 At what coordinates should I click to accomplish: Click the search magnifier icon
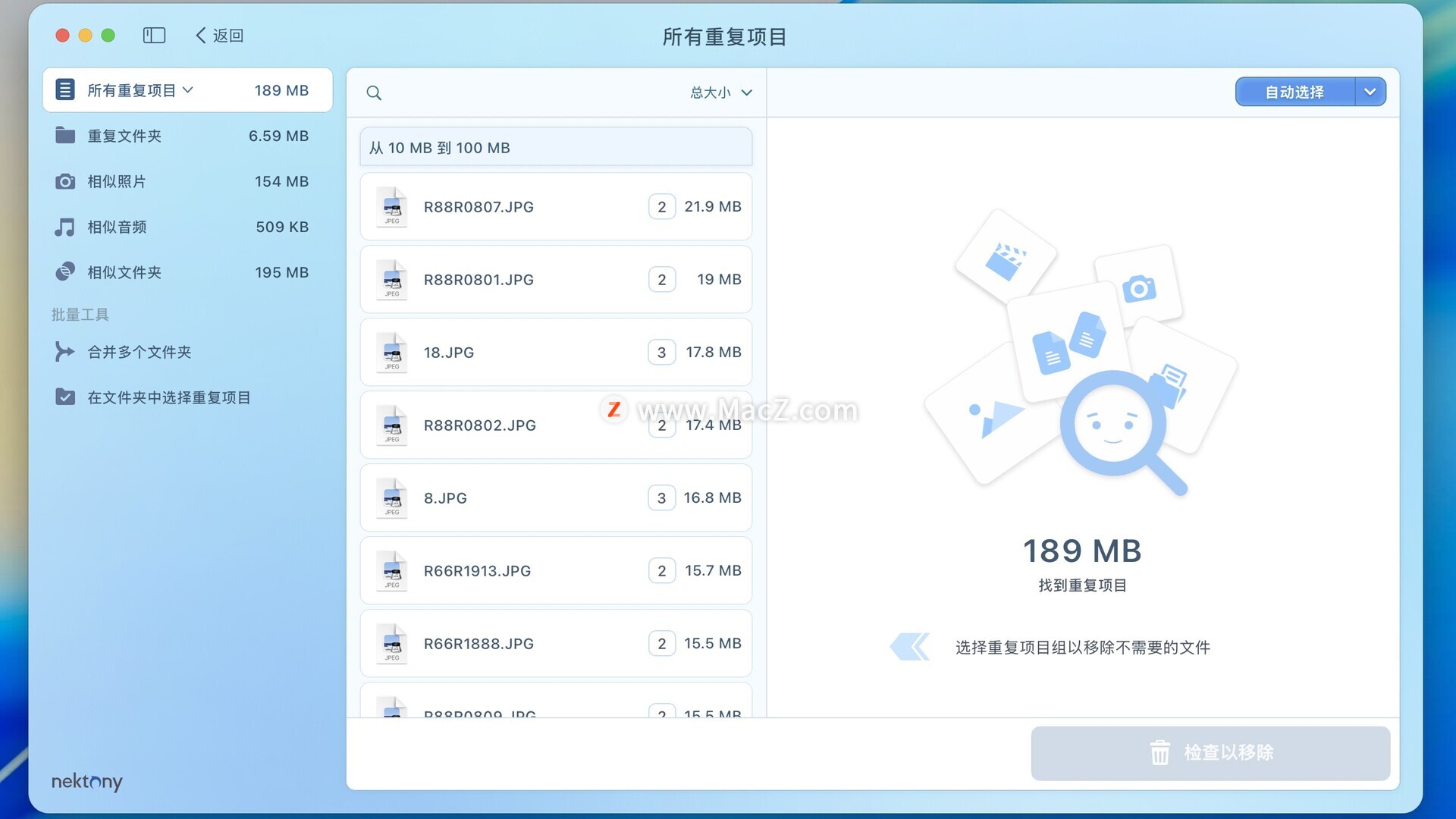374,93
